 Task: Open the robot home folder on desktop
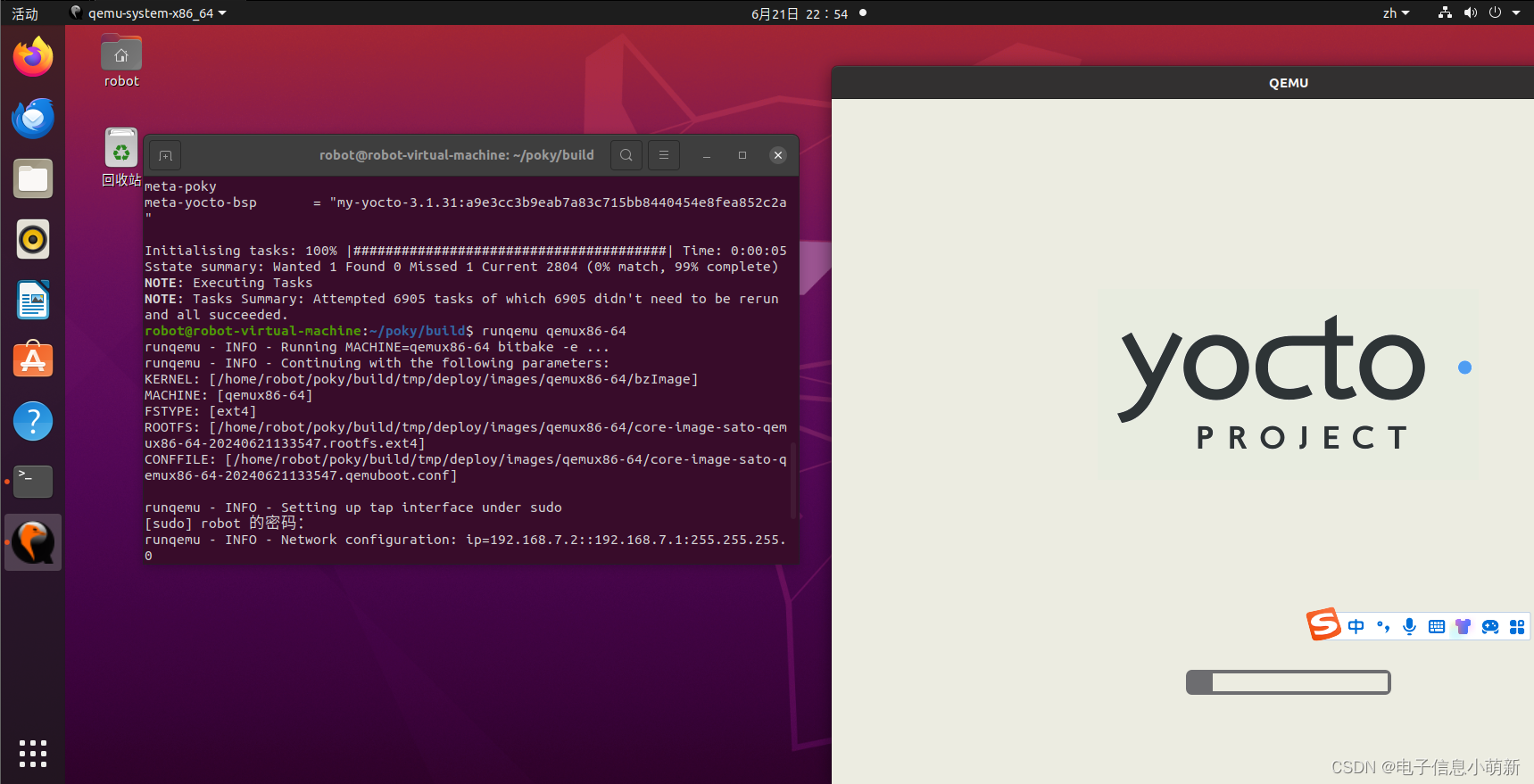click(x=121, y=61)
